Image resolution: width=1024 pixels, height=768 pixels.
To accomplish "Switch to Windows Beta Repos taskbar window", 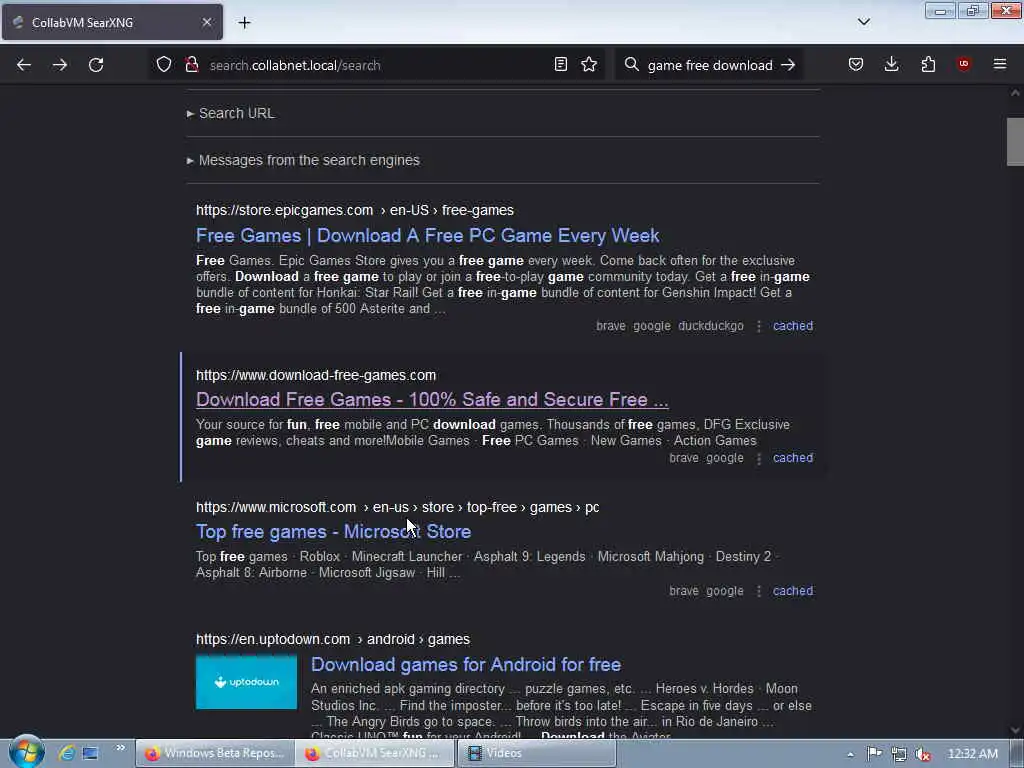I will 215,753.
